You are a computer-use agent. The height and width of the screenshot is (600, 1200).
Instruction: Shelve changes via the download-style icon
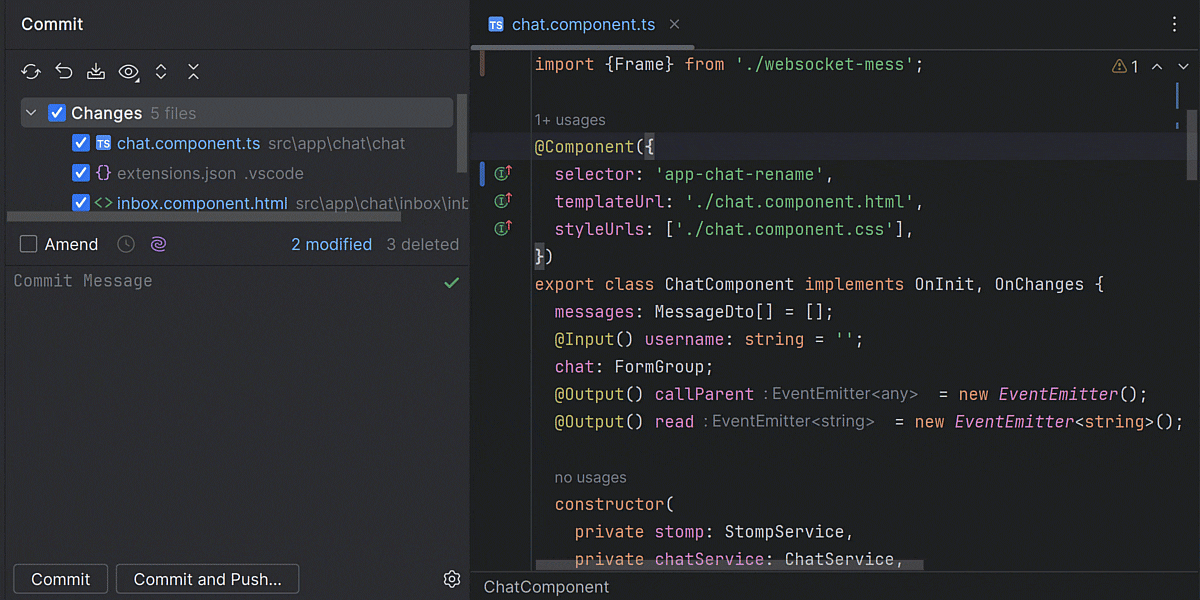95,71
